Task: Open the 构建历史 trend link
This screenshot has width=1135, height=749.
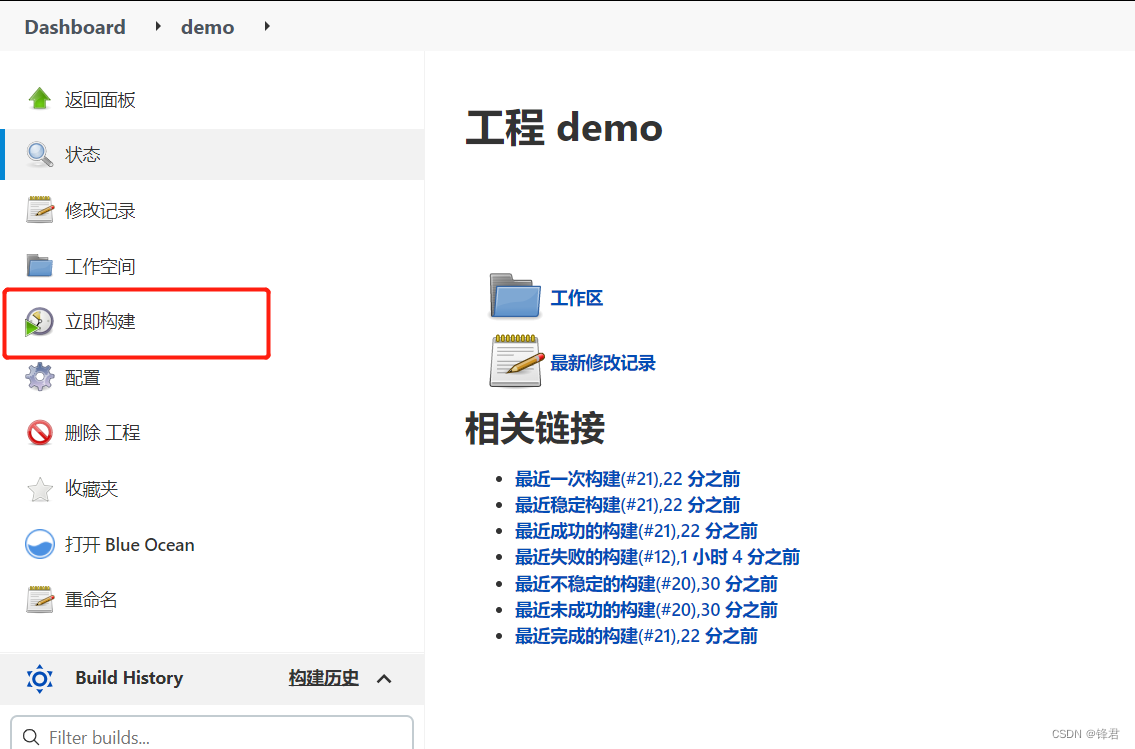Action: tap(324, 678)
